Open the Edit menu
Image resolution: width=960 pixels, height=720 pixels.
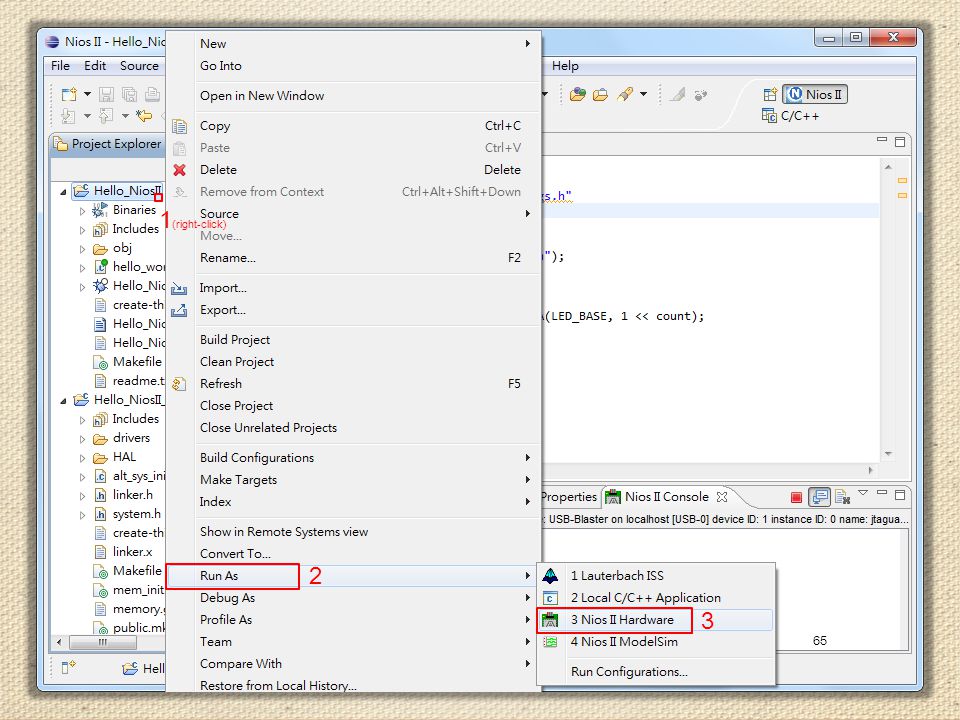coord(95,66)
